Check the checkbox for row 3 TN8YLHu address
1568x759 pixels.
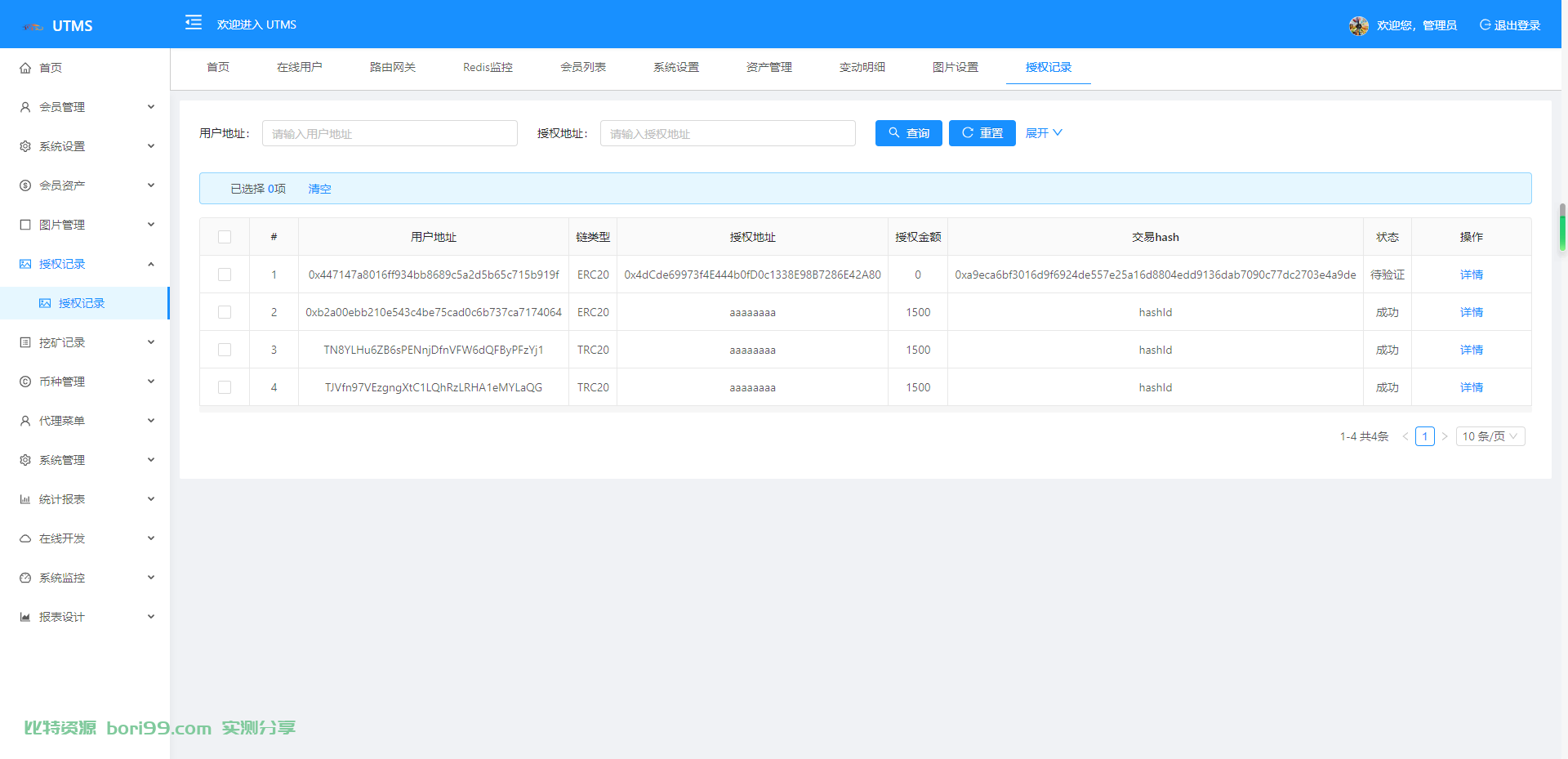225,350
